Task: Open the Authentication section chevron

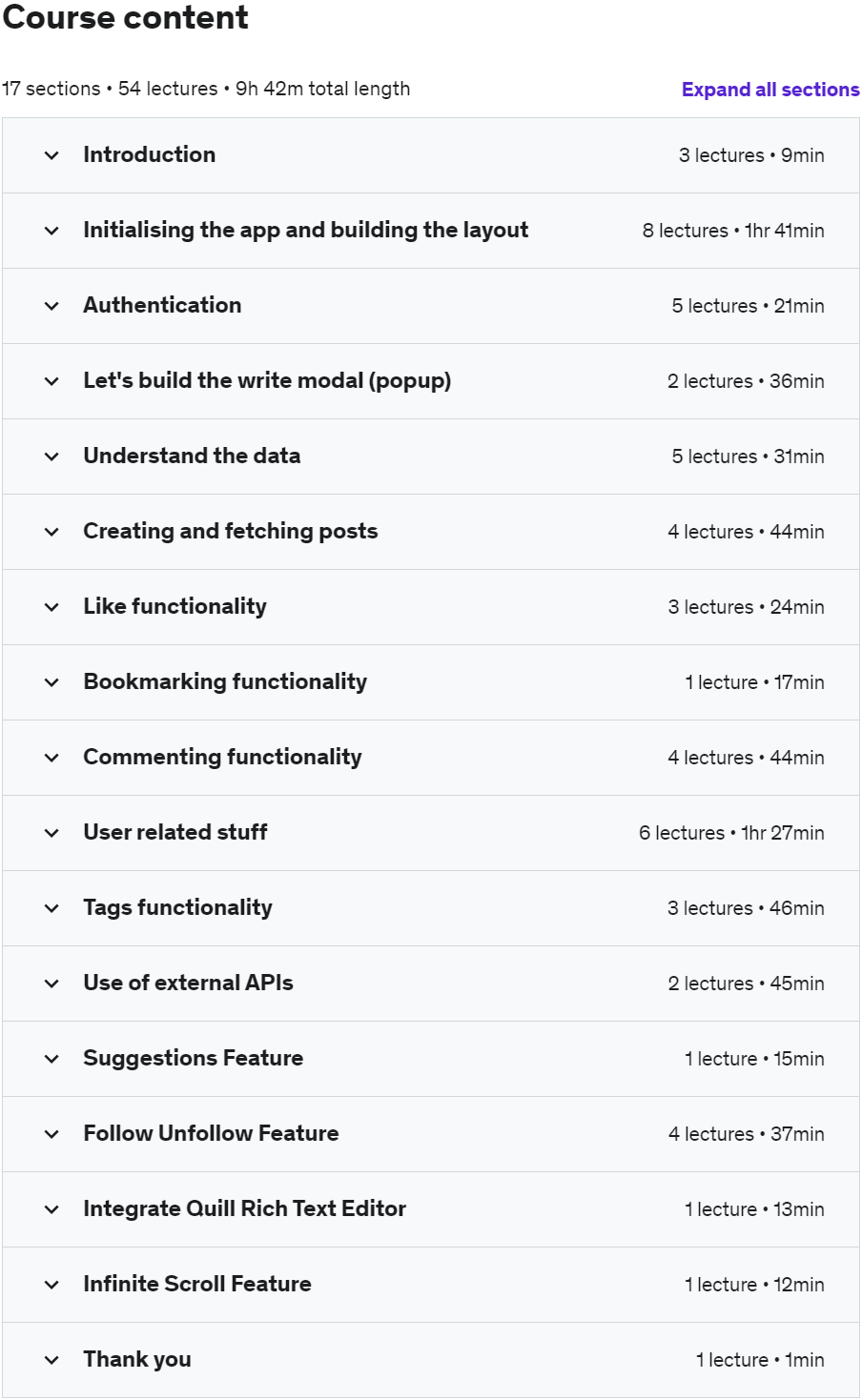Action: tap(51, 306)
